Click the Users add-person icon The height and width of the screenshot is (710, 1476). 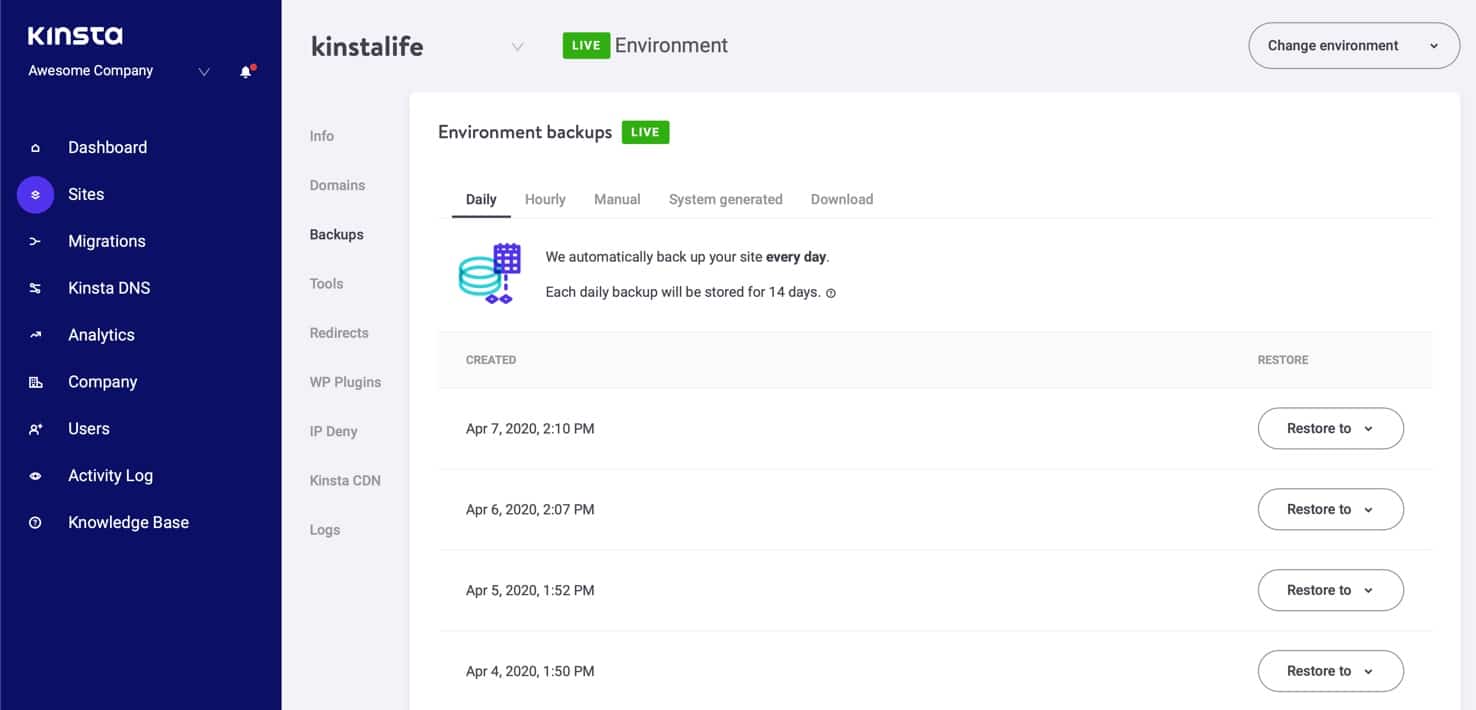36,429
